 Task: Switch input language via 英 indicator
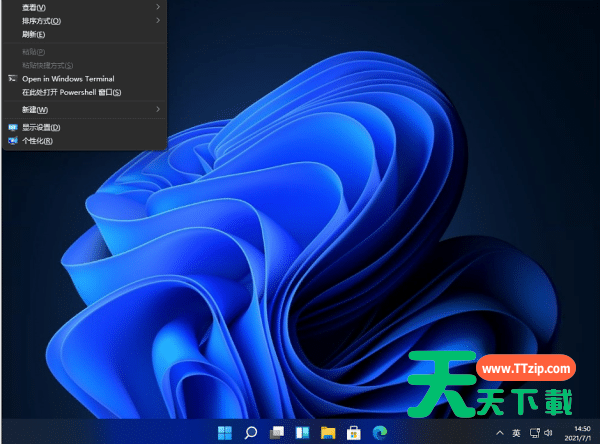click(x=516, y=433)
